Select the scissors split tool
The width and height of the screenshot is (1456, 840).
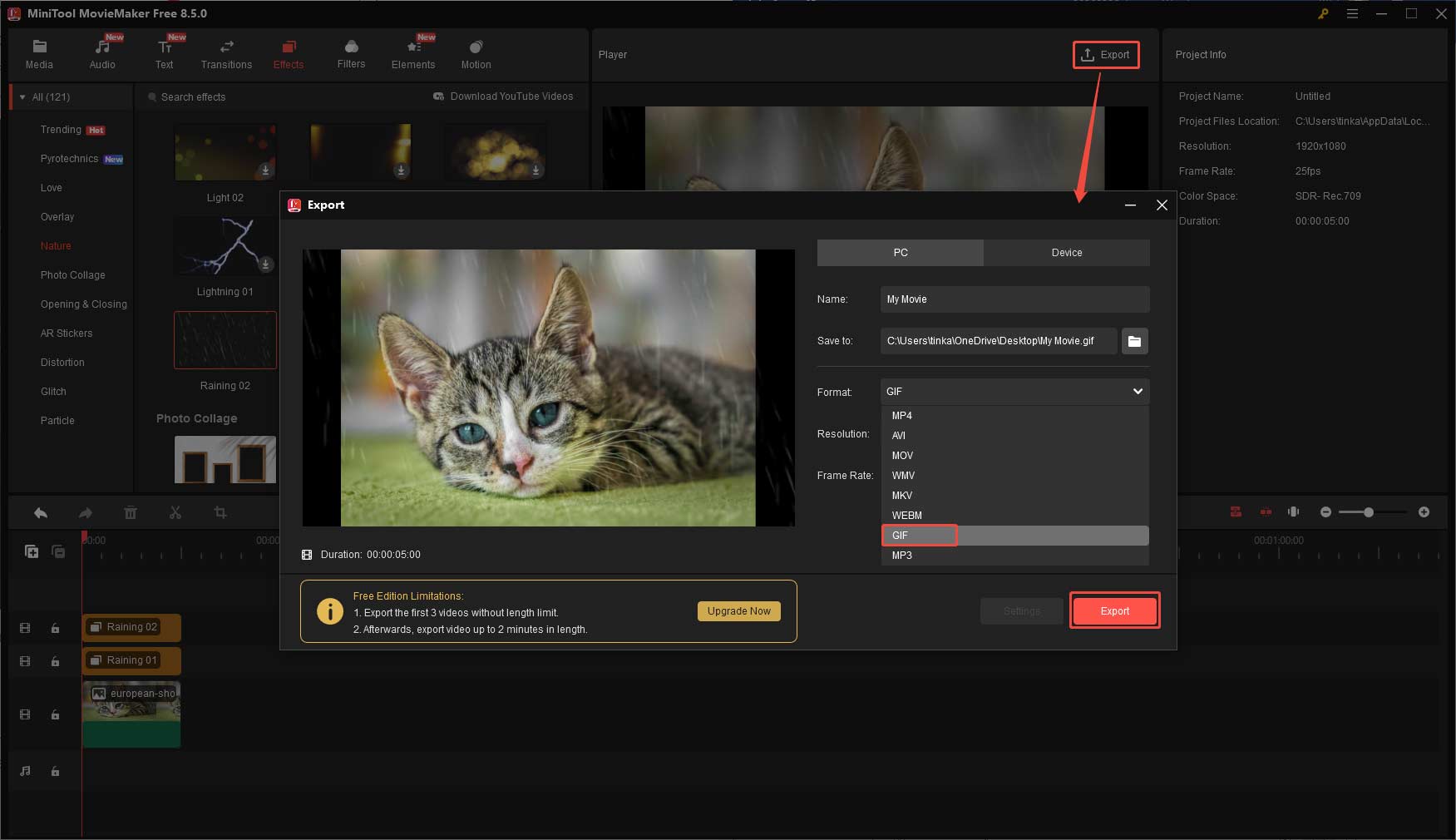[175, 513]
